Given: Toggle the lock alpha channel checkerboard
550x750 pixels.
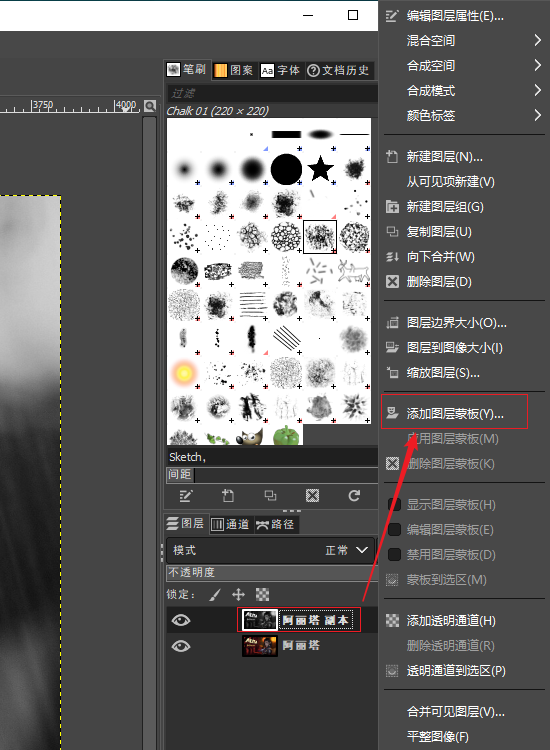Looking at the screenshot, I should (x=263, y=595).
